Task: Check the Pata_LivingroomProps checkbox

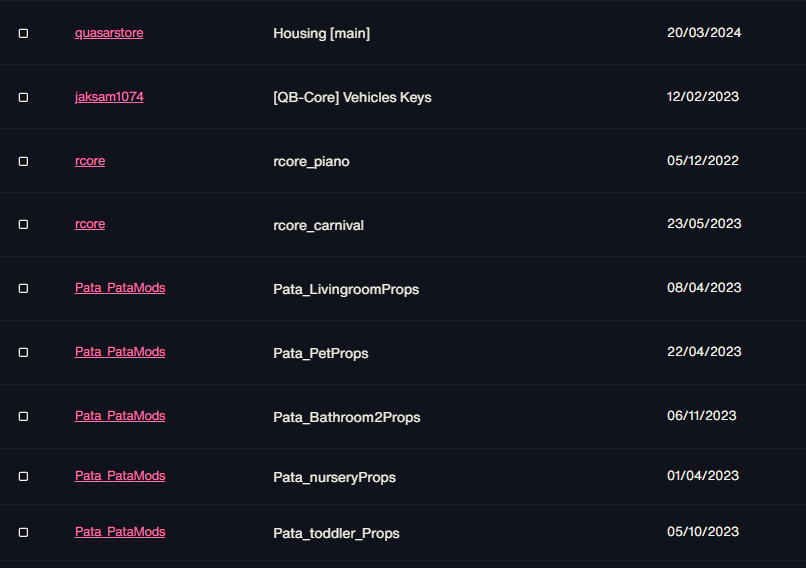Action: click(23, 288)
